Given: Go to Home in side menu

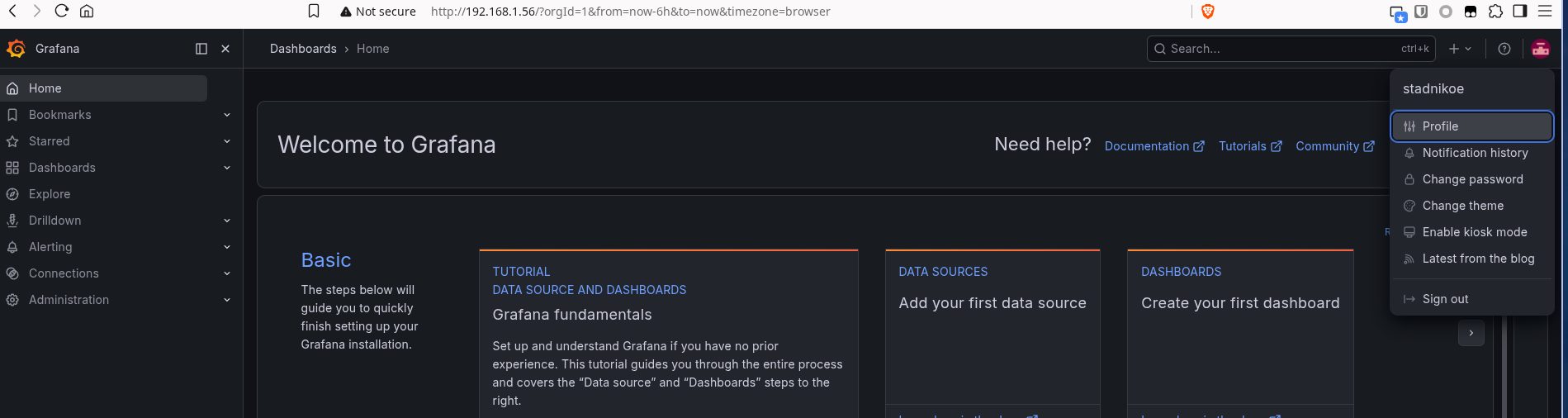Looking at the screenshot, I should tap(104, 88).
